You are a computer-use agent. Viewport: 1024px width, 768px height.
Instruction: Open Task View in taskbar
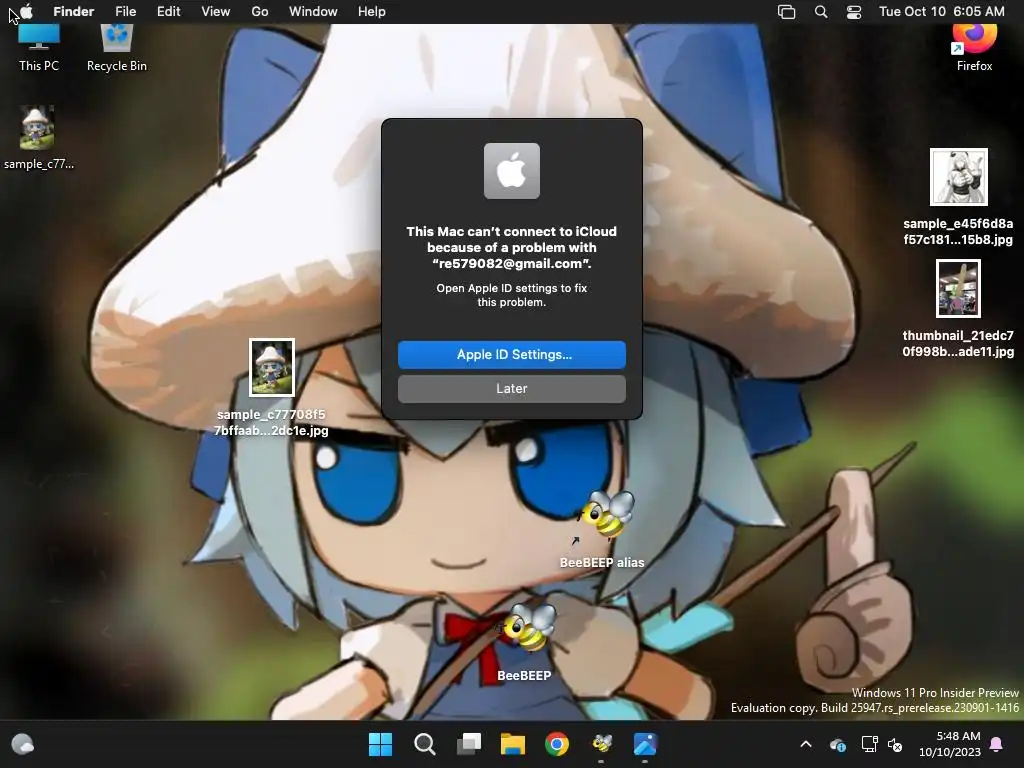(468, 744)
